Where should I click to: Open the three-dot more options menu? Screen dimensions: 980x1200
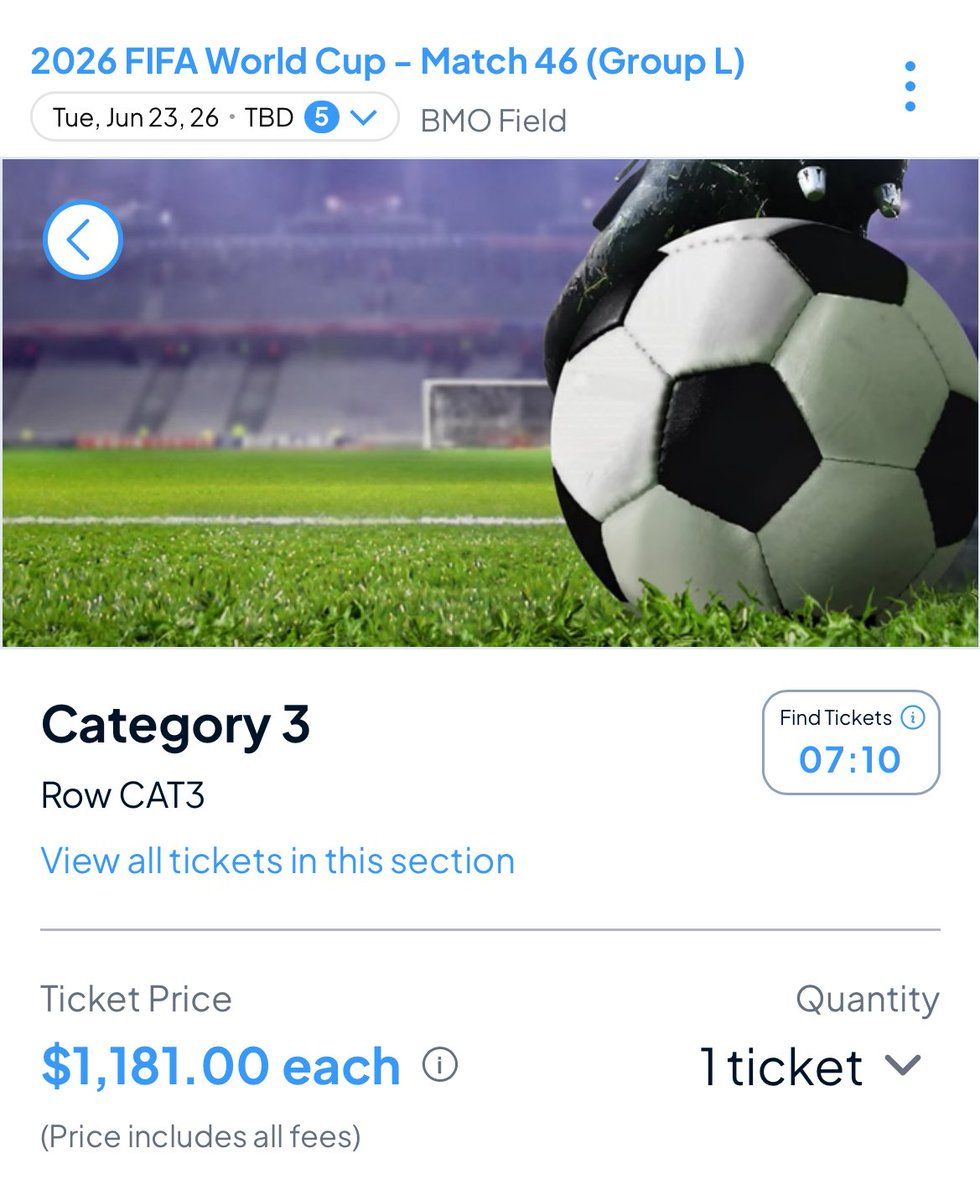click(909, 86)
